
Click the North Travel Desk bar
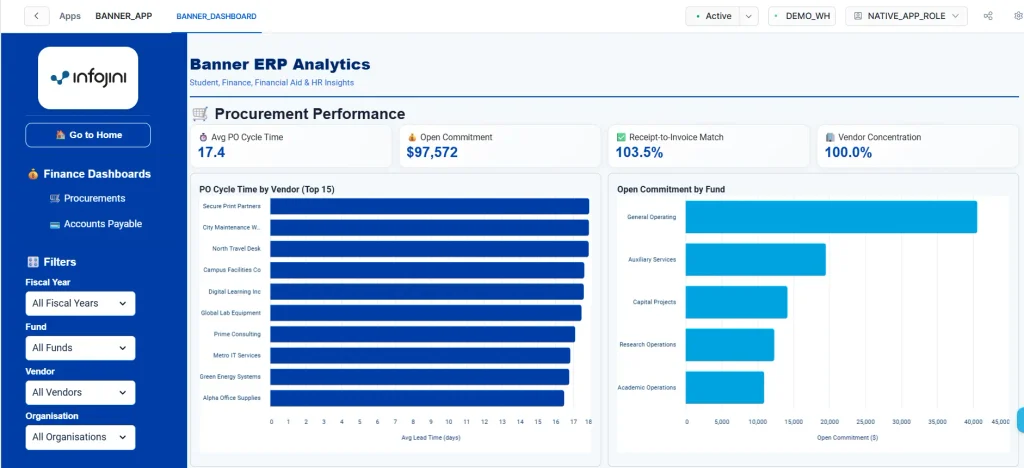(x=430, y=249)
